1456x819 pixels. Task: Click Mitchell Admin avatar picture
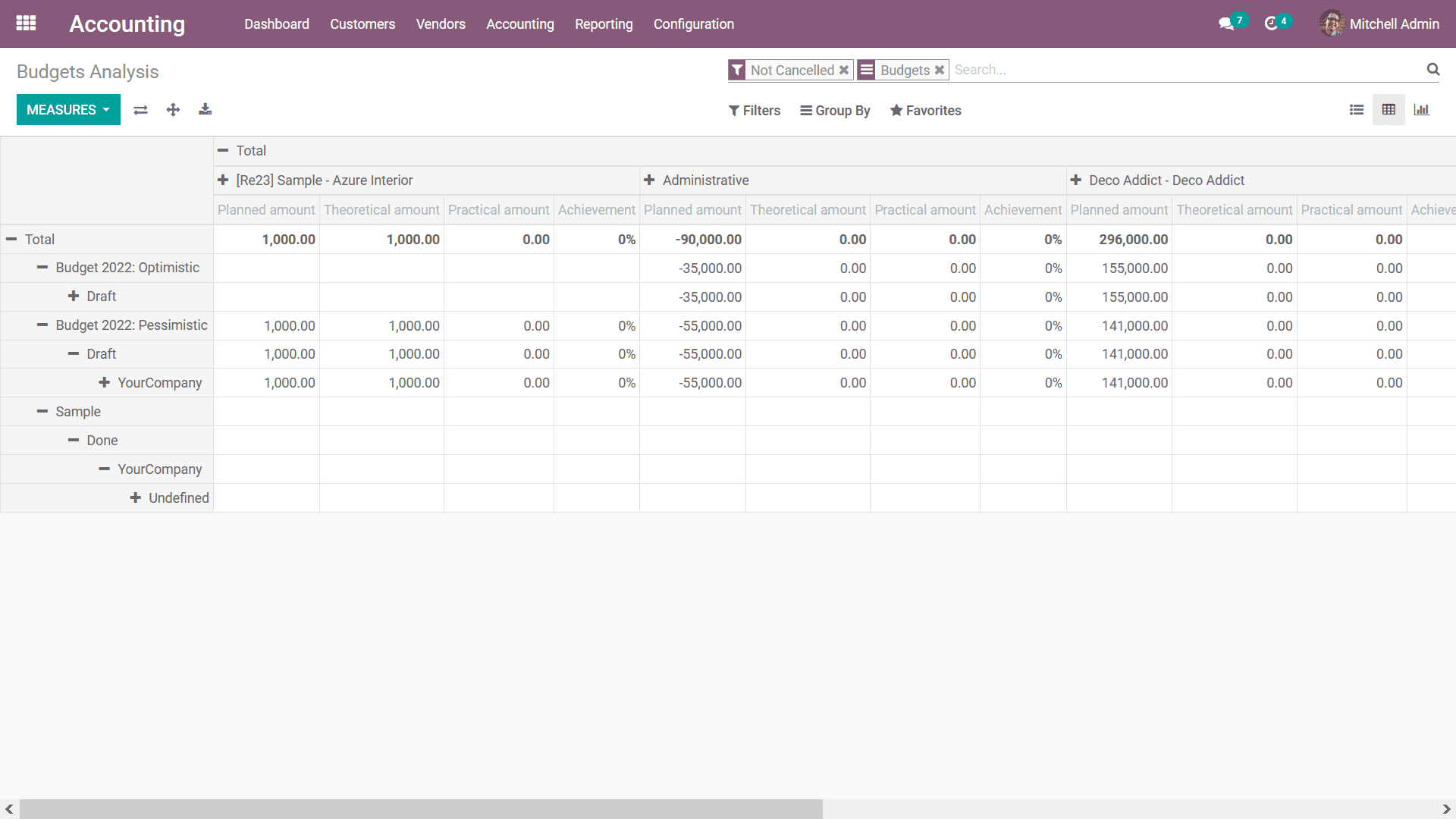(x=1332, y=24)
